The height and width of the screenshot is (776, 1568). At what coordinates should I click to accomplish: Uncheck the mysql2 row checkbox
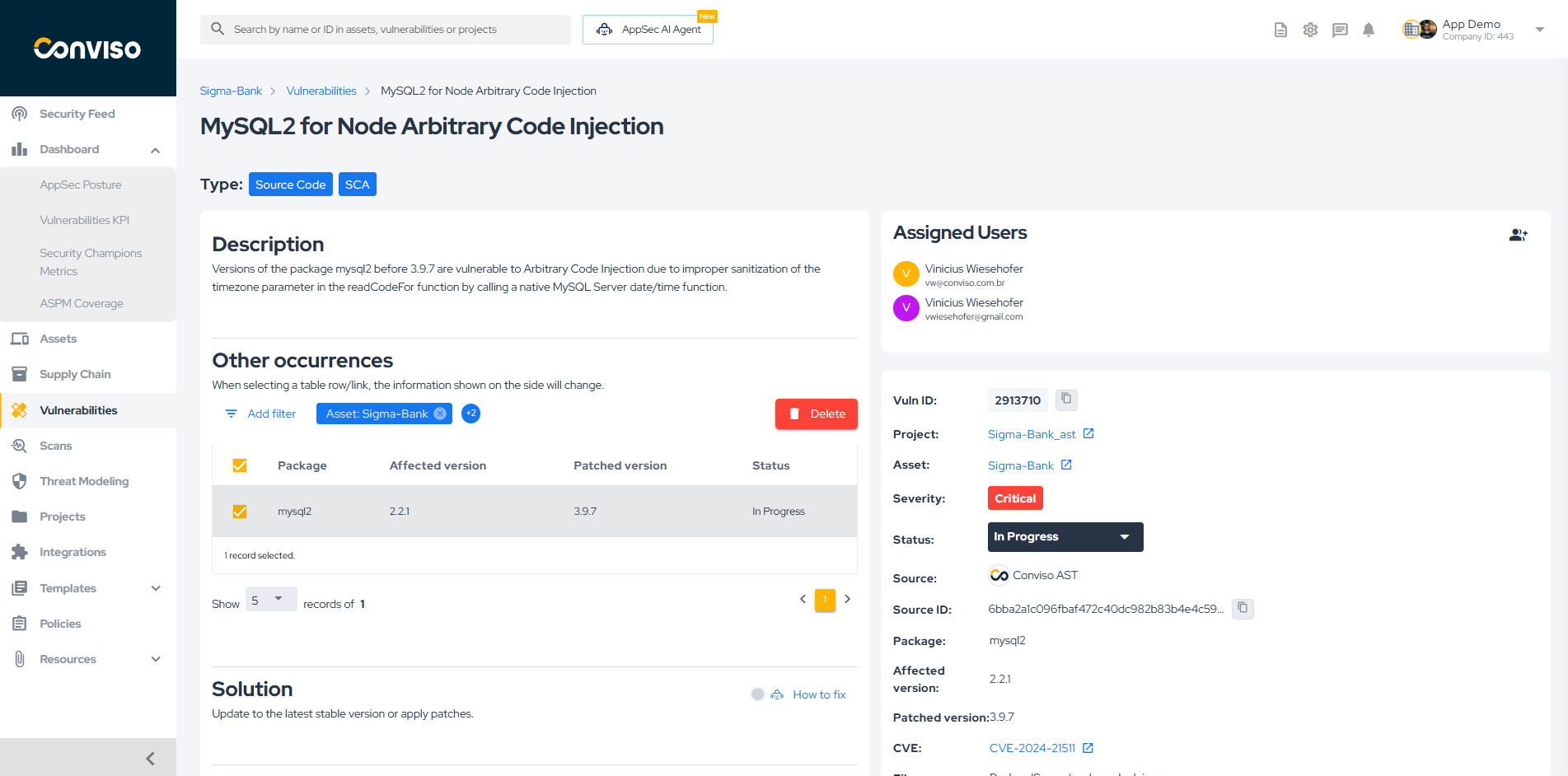pyautogui.click(x=240, y=511)
